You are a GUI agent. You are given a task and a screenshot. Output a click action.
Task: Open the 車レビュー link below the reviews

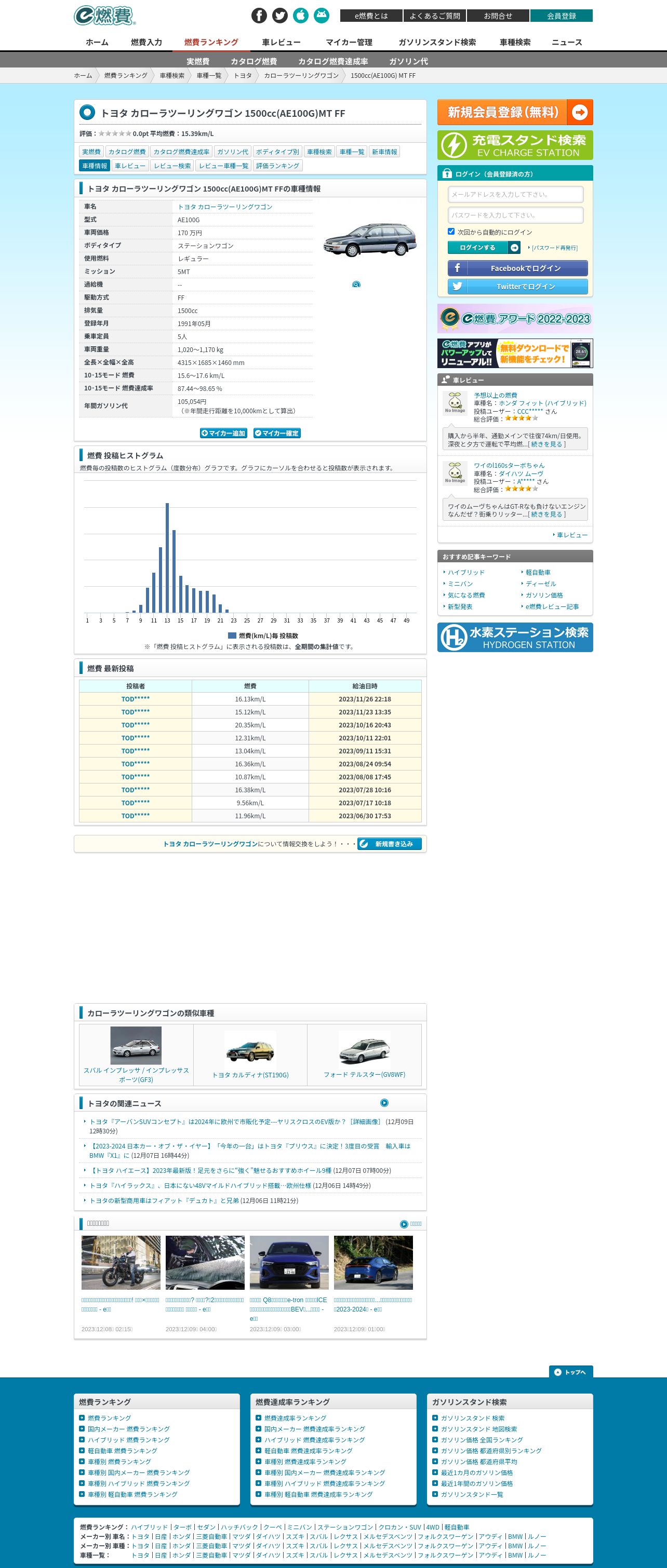click(x=572, y=535)
